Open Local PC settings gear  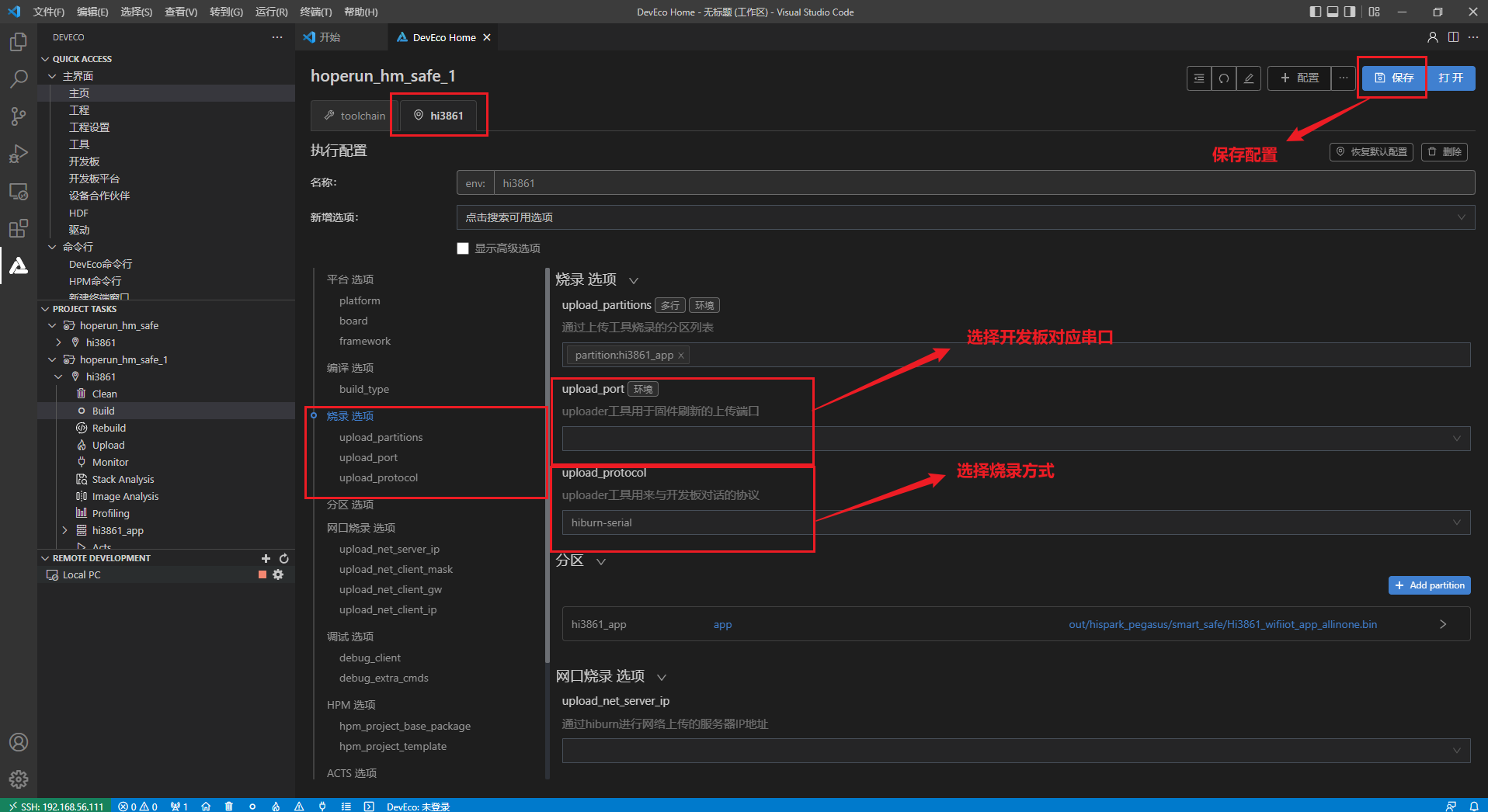click(x=278, y=574)
